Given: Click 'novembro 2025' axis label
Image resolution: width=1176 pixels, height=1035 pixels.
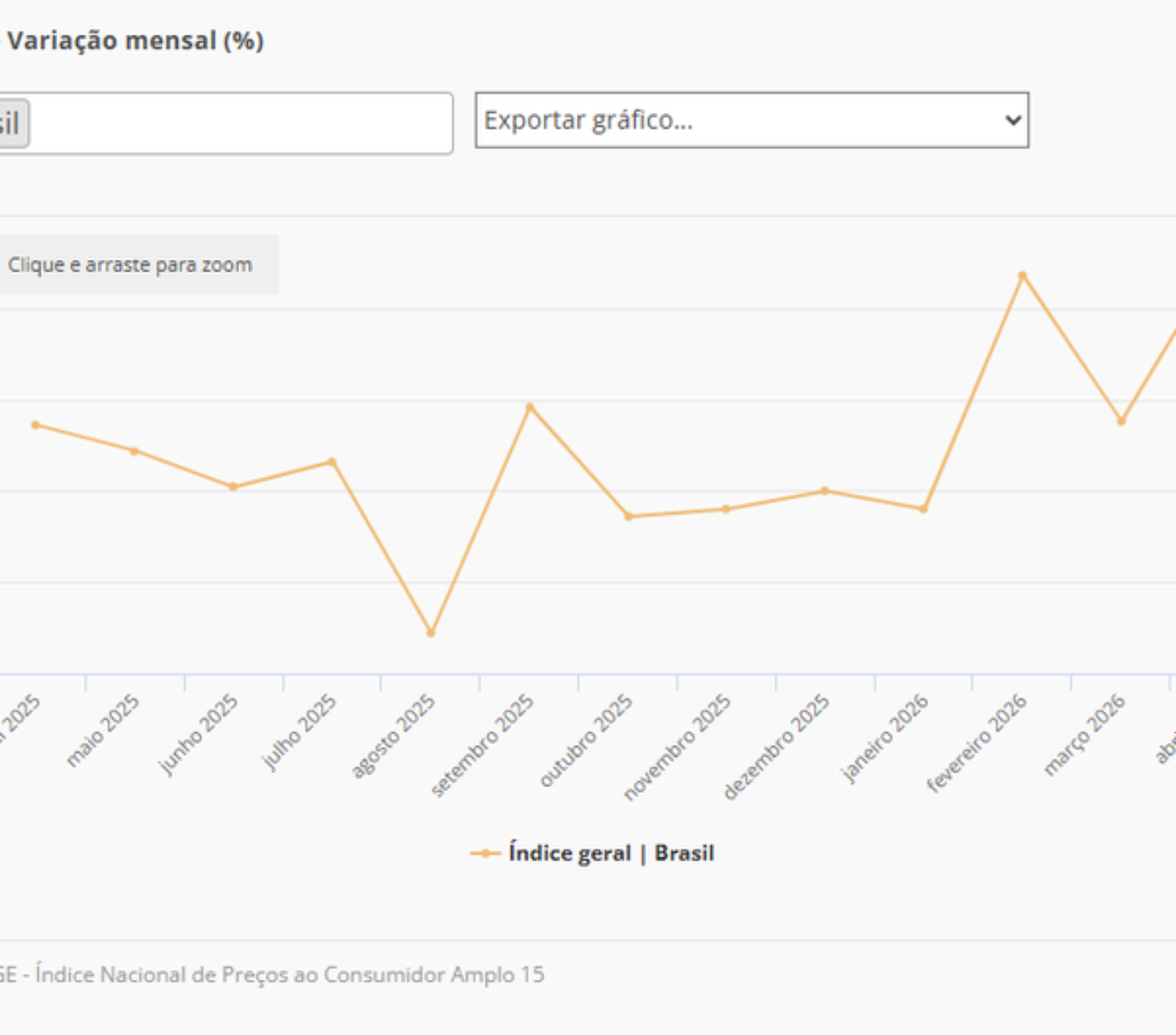Looking at the screenshot, I should [677, 747].
